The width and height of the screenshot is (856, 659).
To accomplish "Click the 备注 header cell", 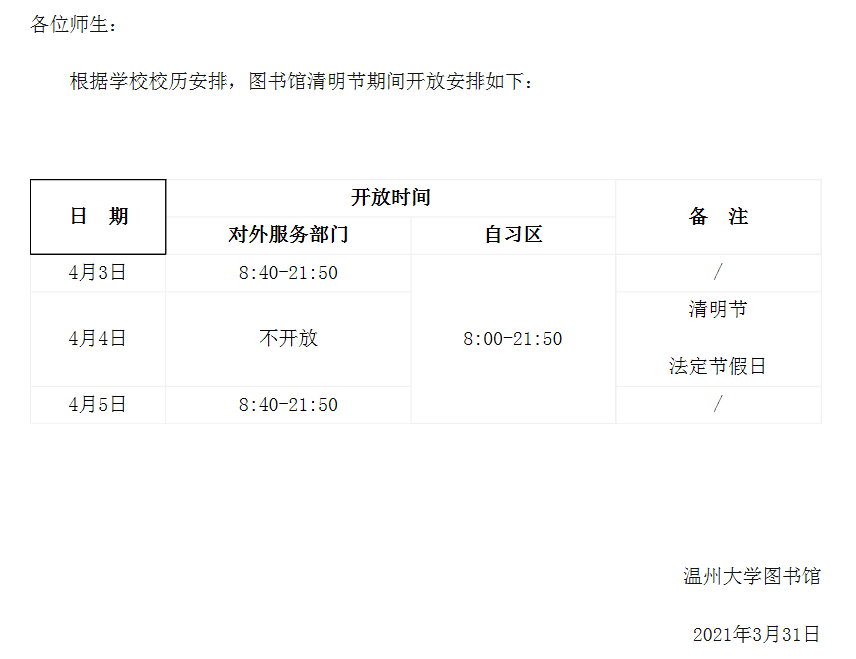I will [718, 217].
